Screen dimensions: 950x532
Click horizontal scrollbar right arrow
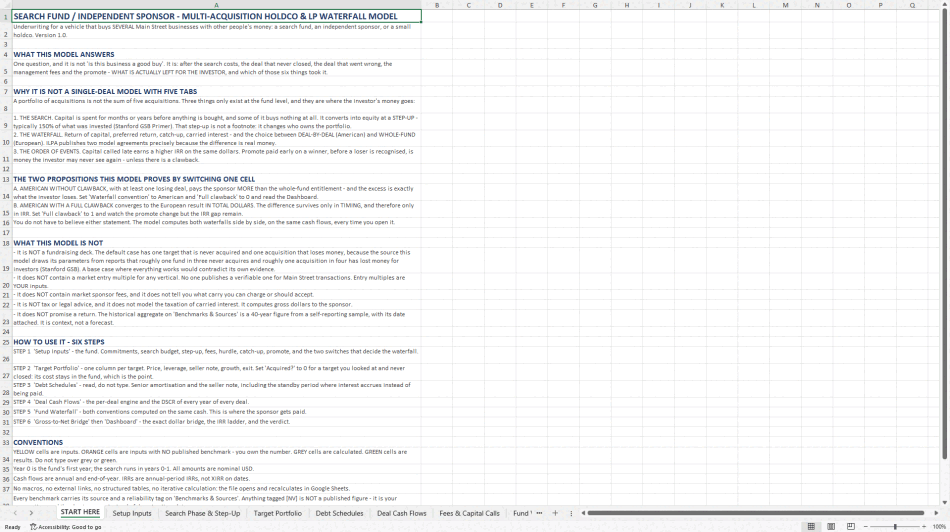pyautogui.click(x=936, y=513)
